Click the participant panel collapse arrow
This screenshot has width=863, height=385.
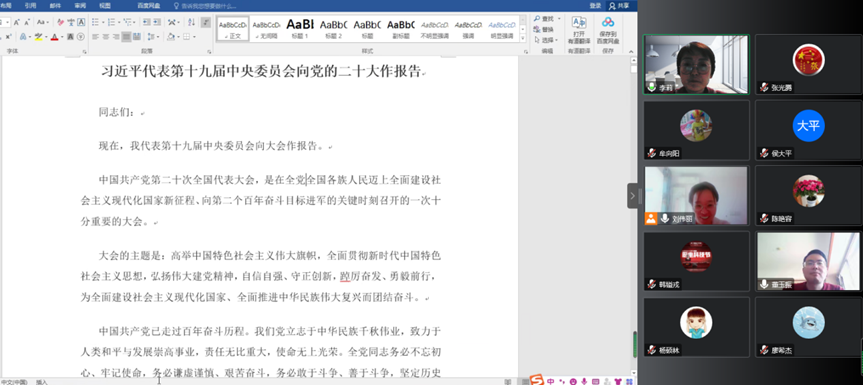pos(632,196)
